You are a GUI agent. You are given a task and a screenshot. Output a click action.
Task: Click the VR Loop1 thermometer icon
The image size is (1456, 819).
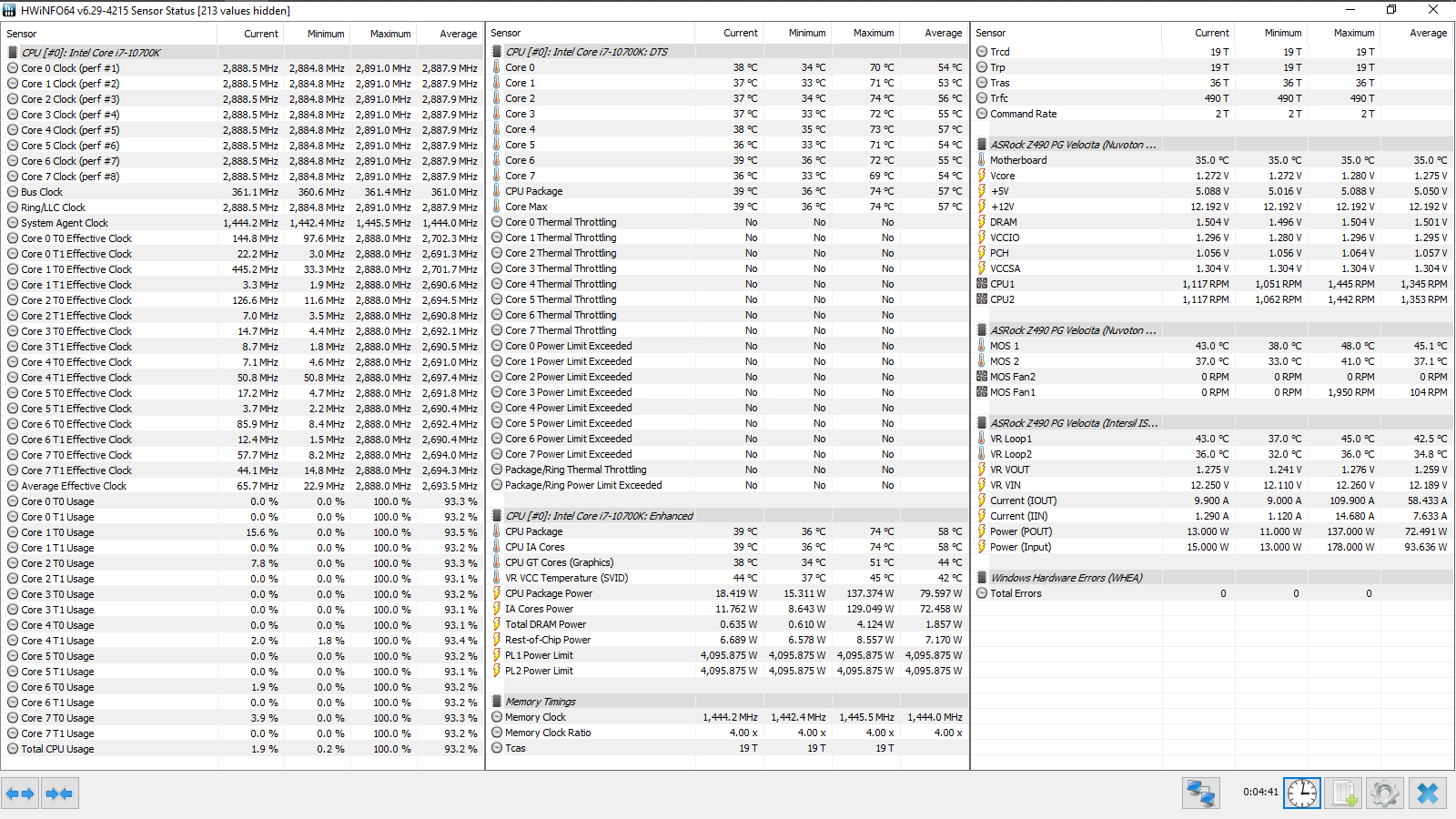click(x=982, y=439)
